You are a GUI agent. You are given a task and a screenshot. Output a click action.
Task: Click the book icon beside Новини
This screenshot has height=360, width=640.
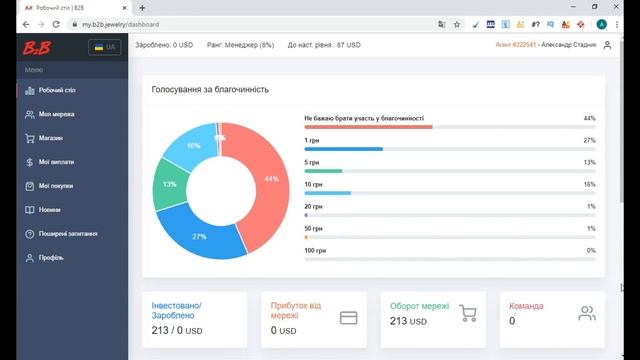coord(29,210)
